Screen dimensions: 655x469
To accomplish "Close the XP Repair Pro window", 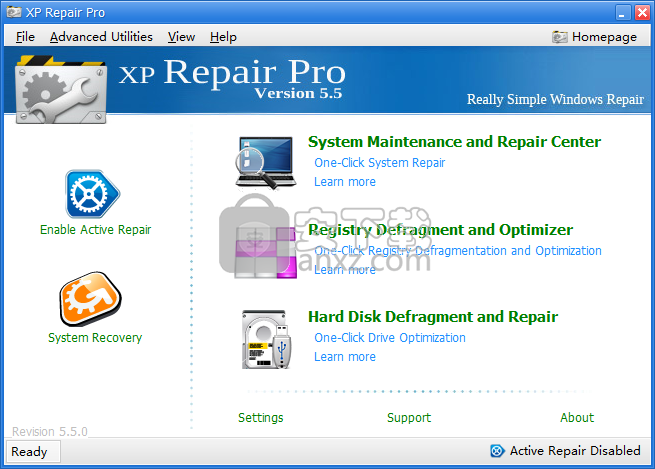I will [642, 13].
